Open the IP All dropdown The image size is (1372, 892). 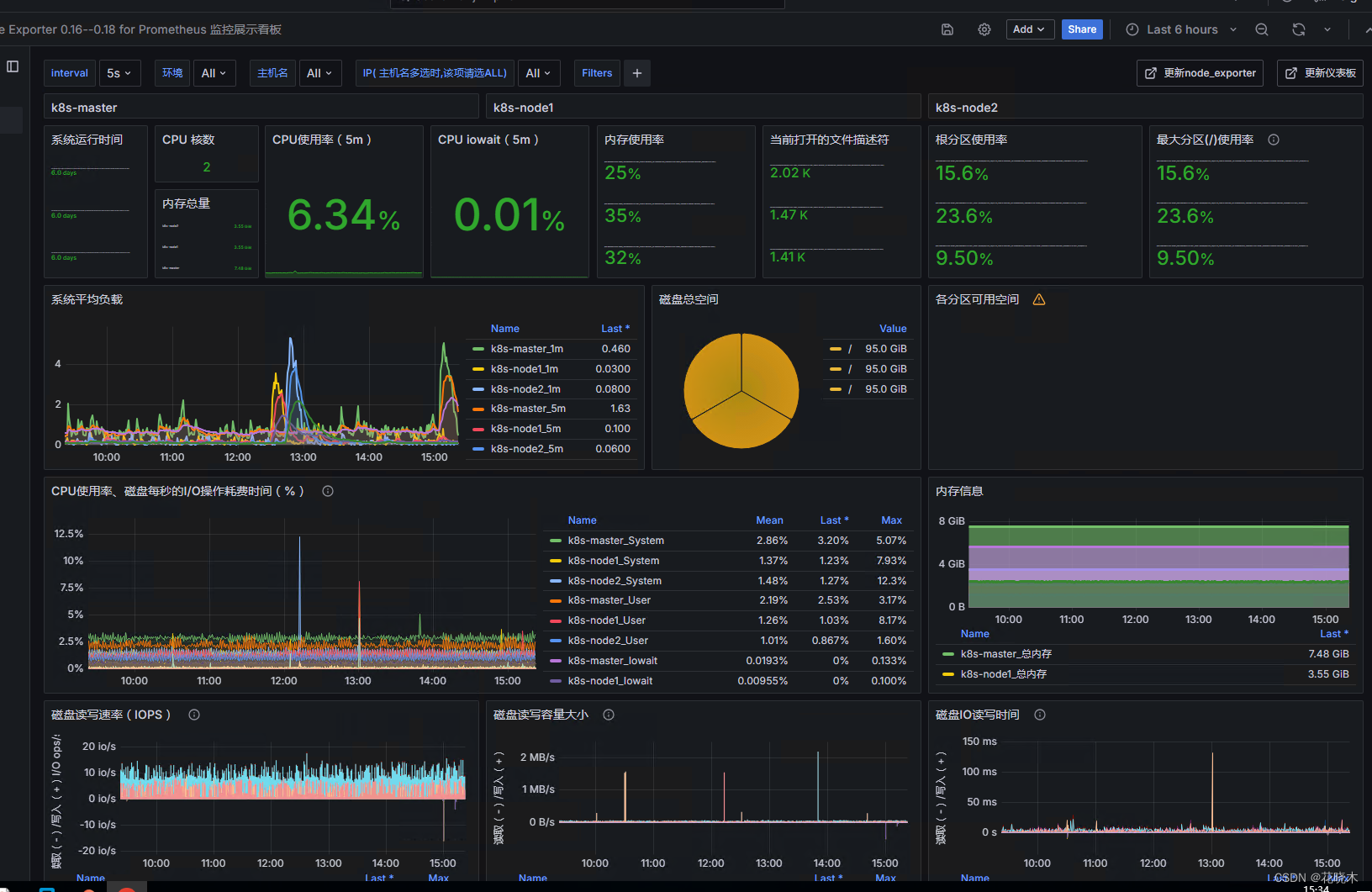539,73
